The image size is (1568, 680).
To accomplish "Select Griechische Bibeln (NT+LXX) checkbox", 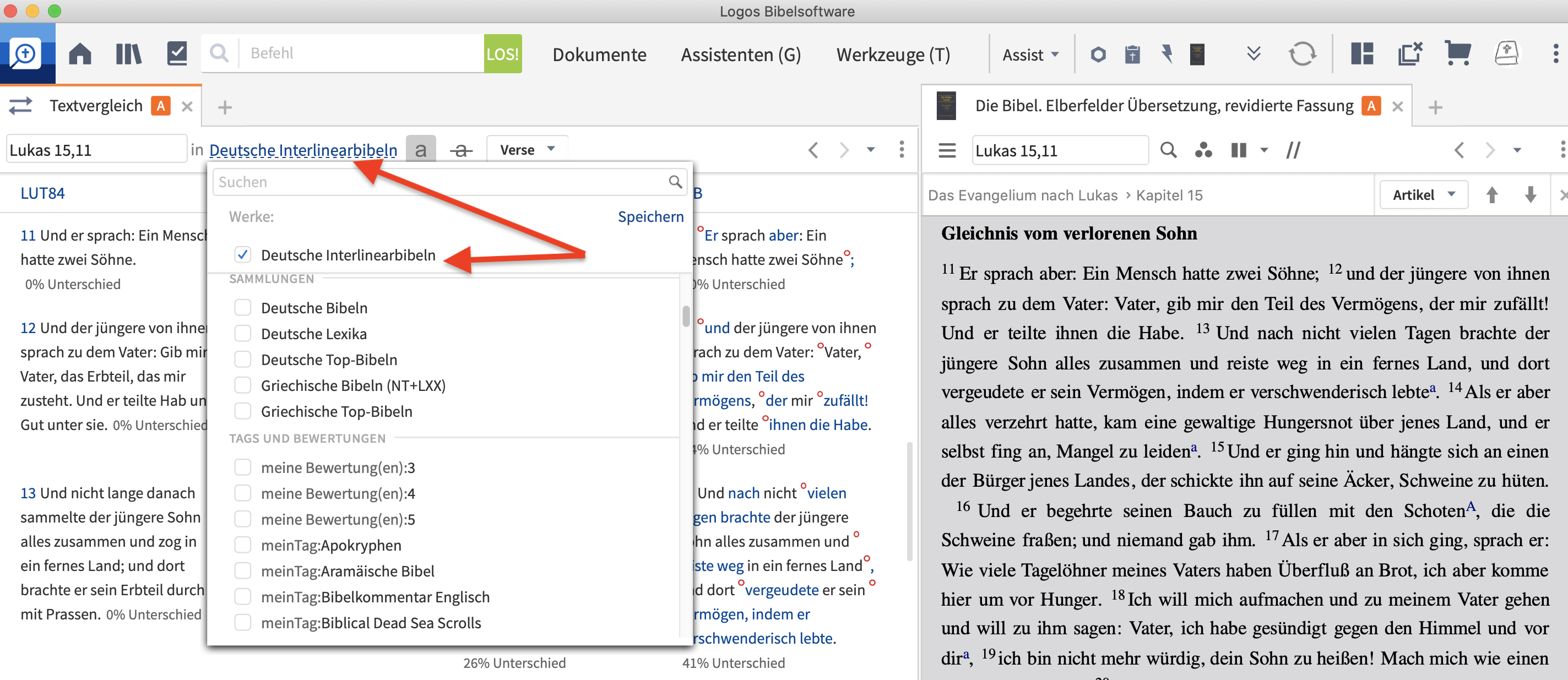I will tap(242, 385).
